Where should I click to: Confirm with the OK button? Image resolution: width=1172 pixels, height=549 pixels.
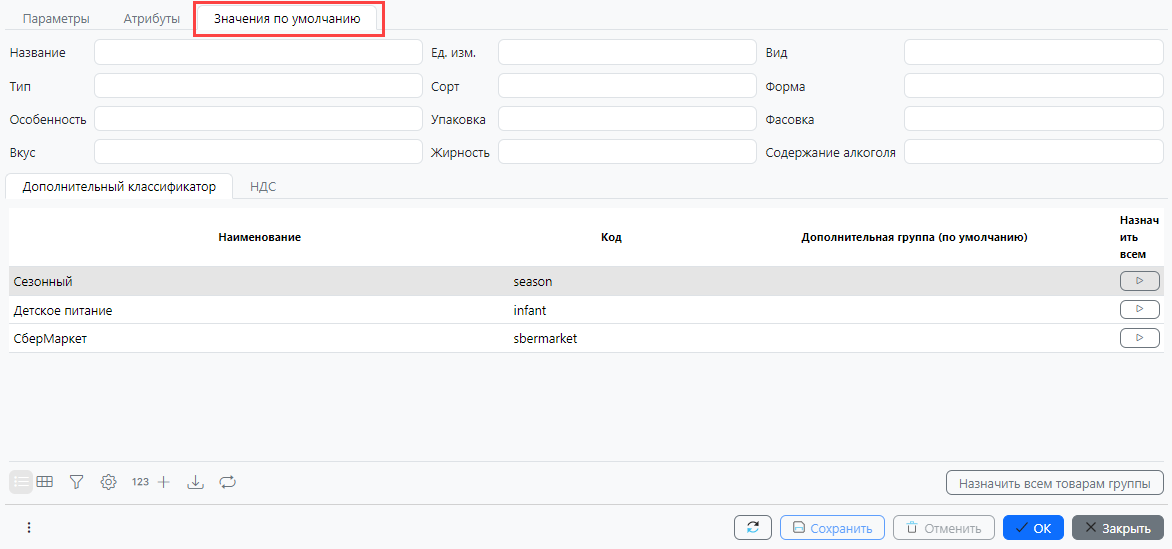(1033, 528)
